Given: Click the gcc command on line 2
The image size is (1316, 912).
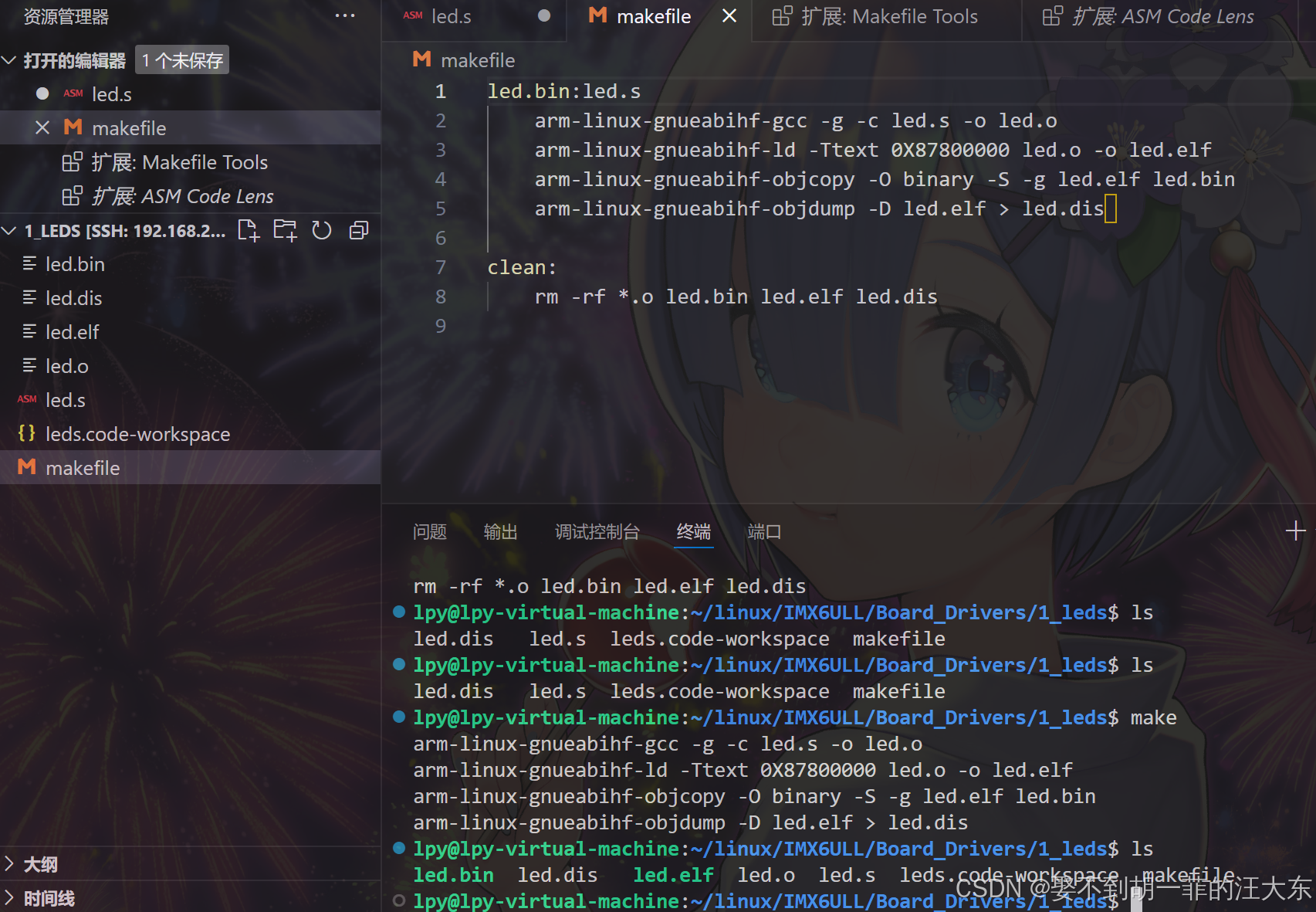Looking at the screenshot, I should tap(796, 120).
